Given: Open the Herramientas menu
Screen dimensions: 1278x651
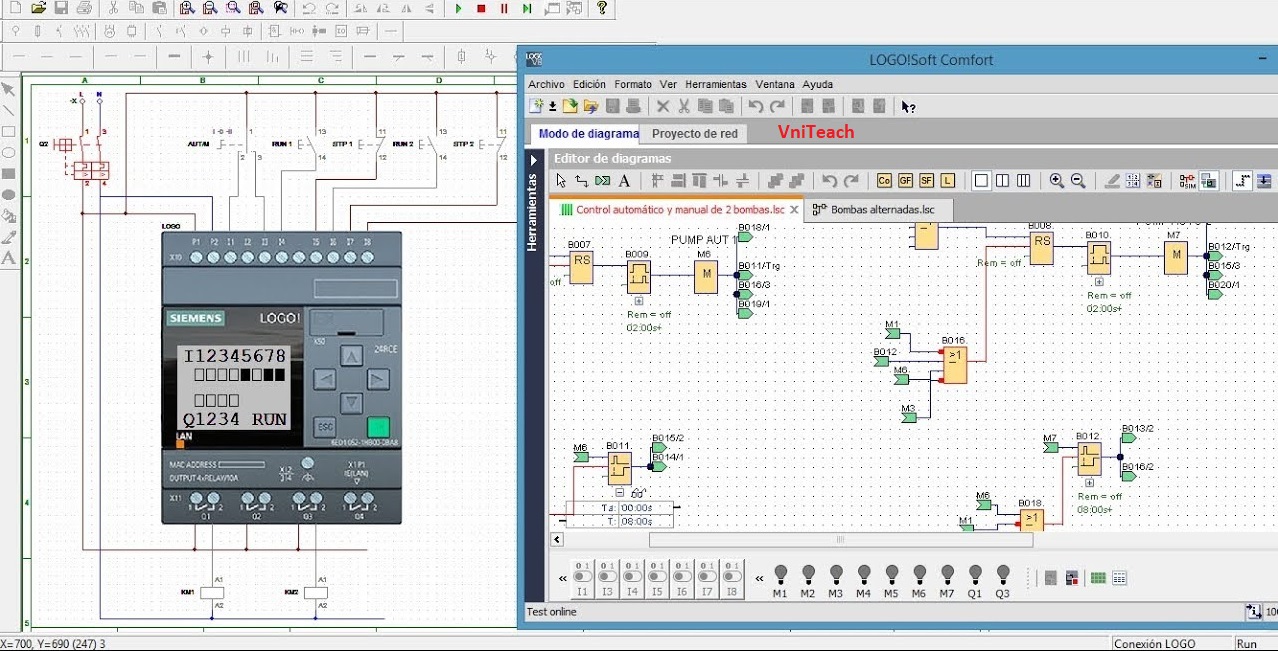Looking at the screenshot, I should click(x=715, y=84).
